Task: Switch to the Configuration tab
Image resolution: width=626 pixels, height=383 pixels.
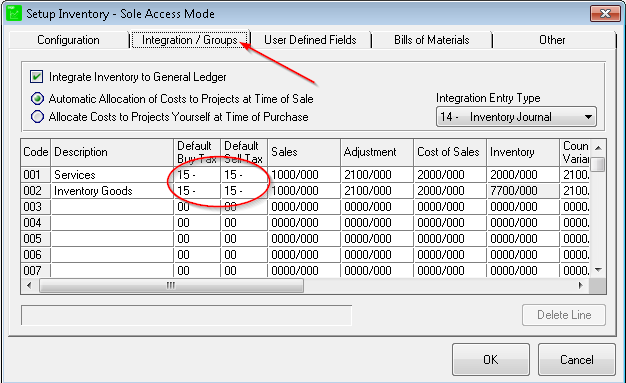Action: [68, 40]
